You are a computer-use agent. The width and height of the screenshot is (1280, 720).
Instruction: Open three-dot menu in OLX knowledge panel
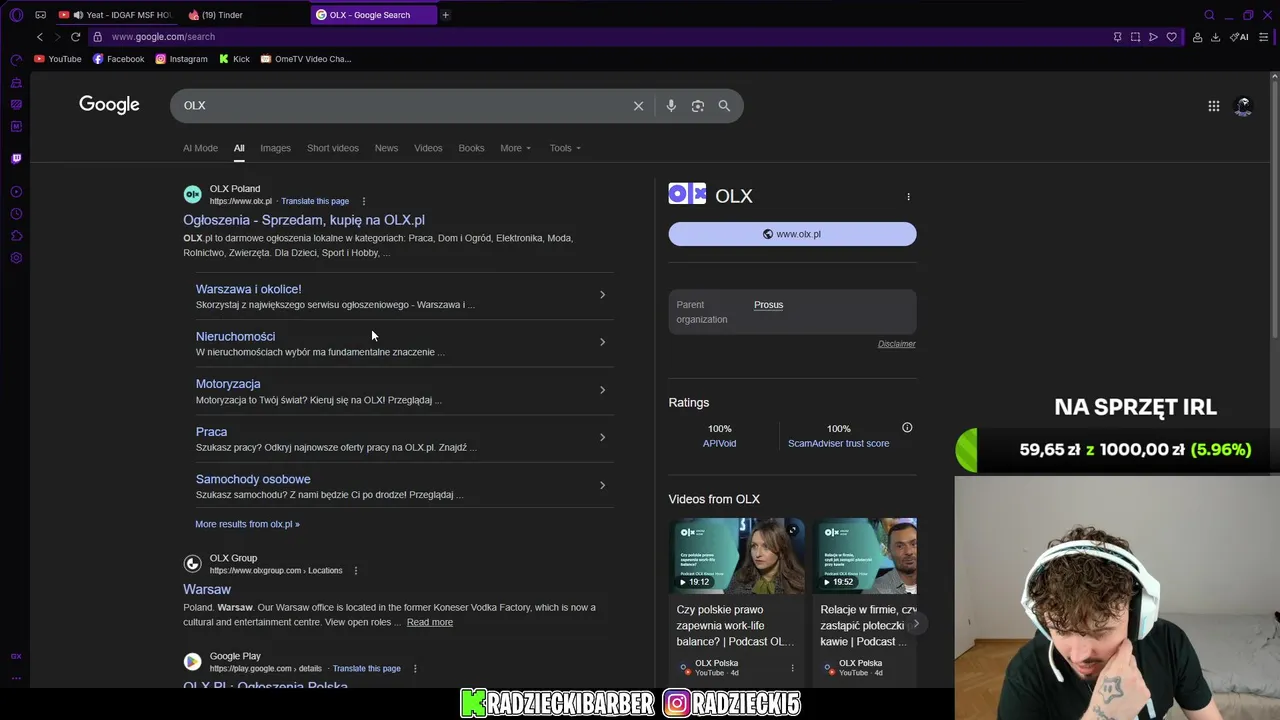[x=908, y=196]
